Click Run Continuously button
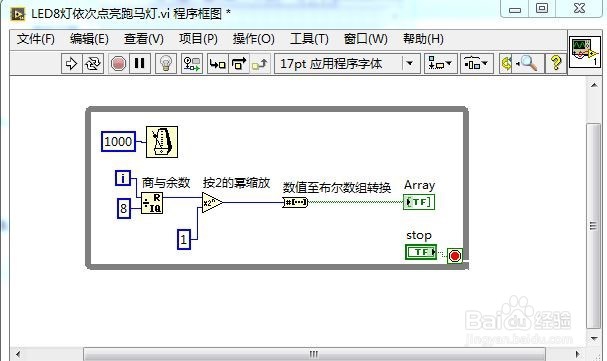 pos(93,63)
